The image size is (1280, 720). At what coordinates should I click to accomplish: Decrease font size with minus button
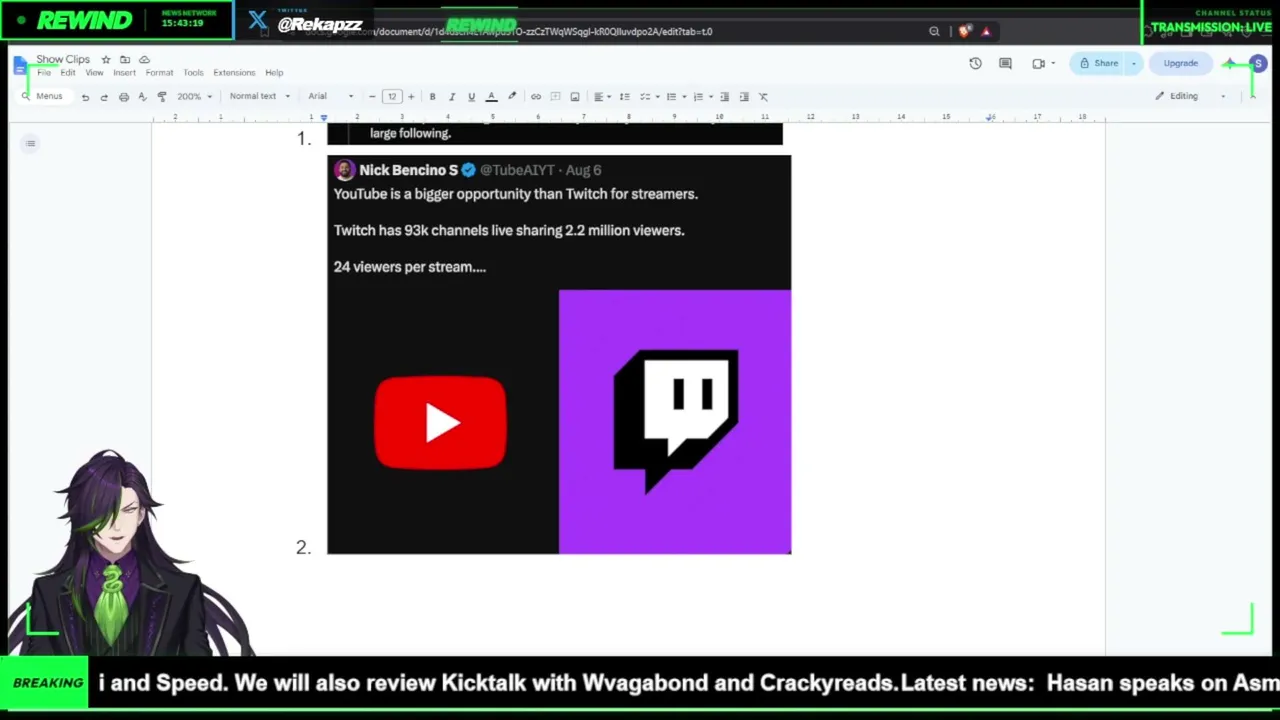(372, 97)
